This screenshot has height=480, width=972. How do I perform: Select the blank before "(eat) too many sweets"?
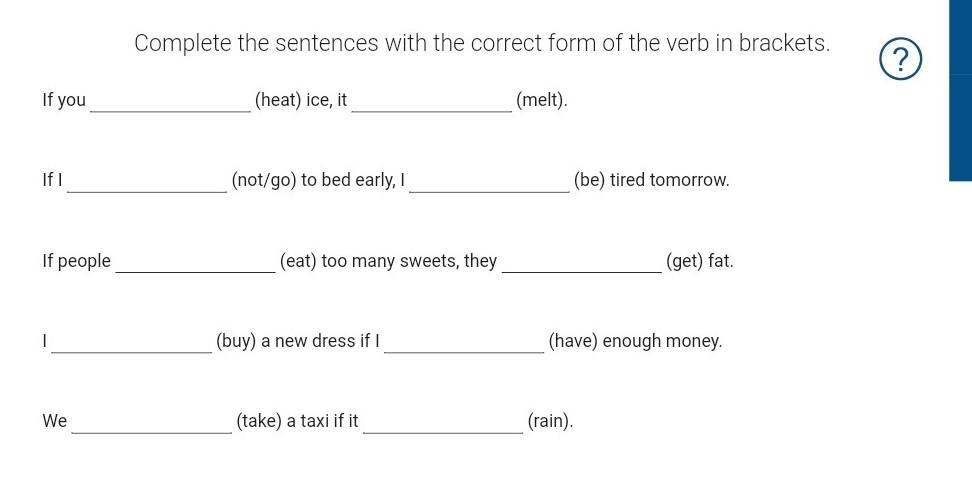click(x=195, y=261)
